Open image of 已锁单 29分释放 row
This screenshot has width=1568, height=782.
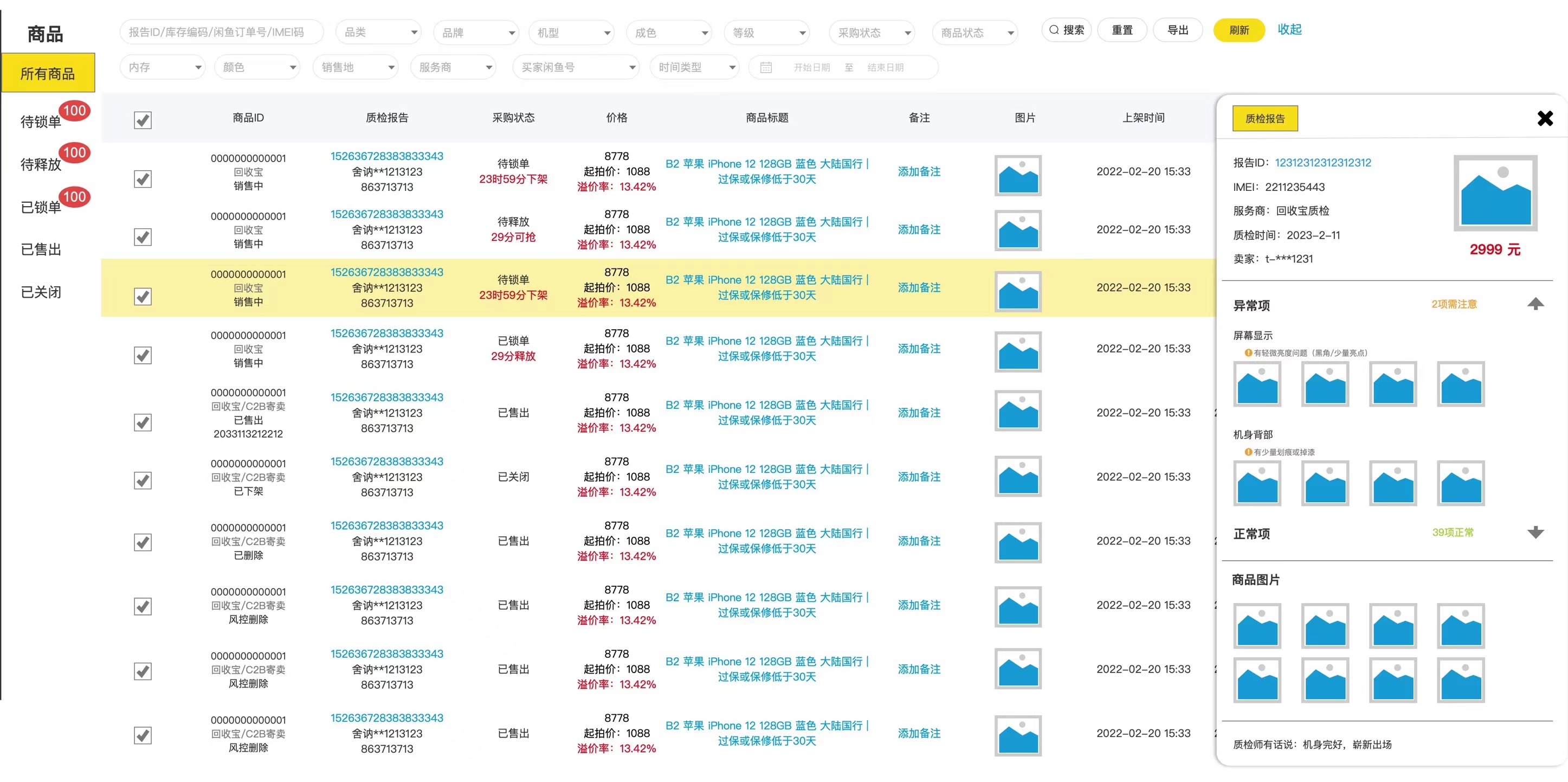coord(1018,351)
